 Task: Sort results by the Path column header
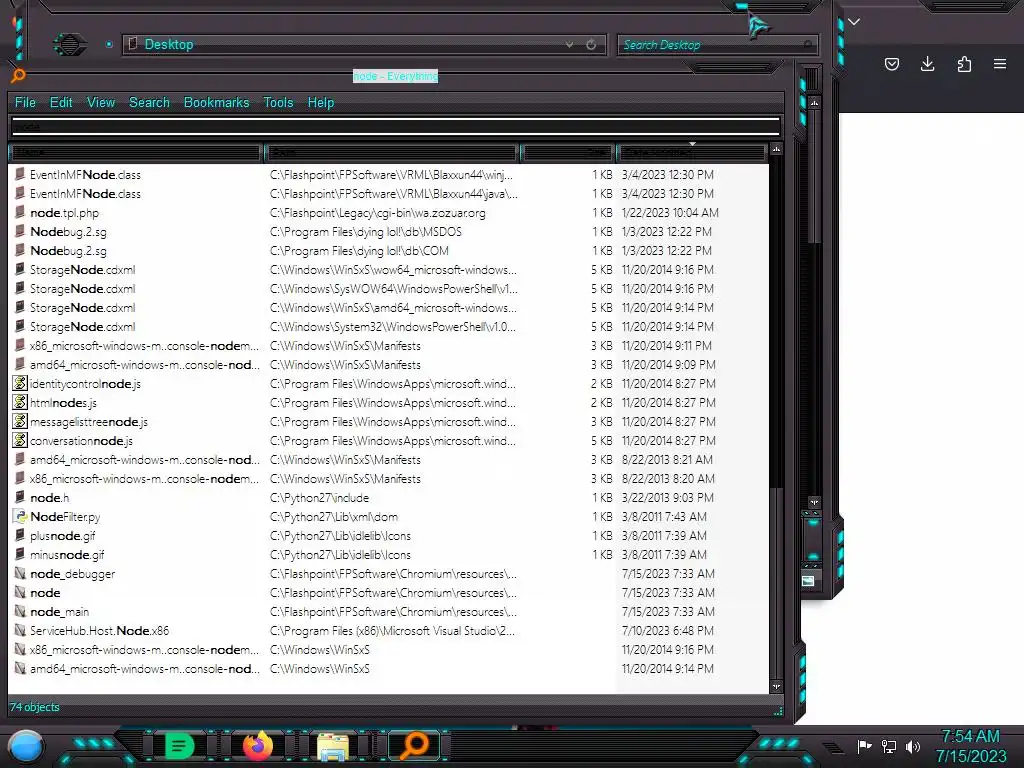tap(391, 153)
